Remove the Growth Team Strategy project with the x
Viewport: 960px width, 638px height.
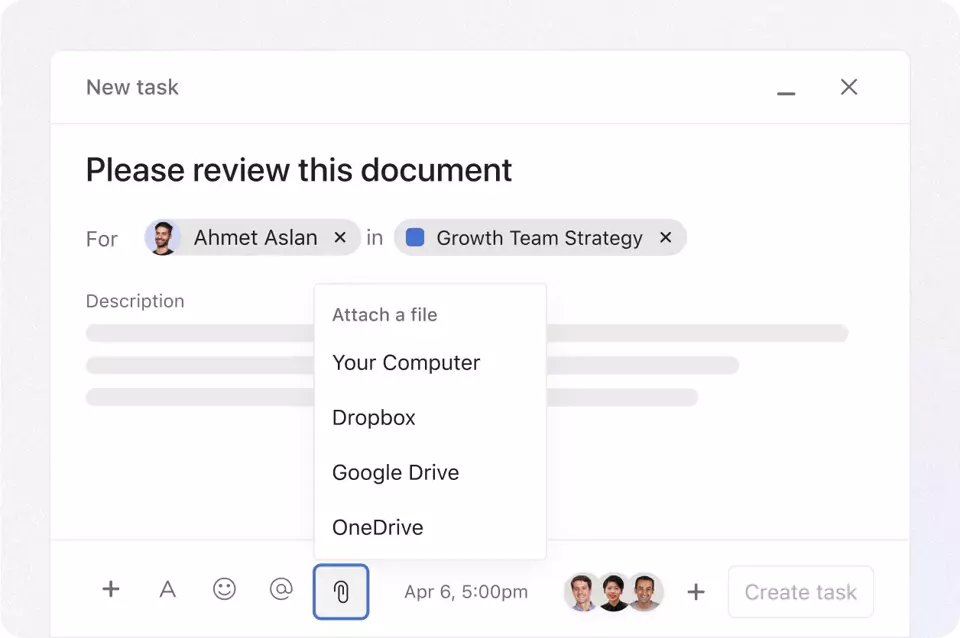(666, 237)
